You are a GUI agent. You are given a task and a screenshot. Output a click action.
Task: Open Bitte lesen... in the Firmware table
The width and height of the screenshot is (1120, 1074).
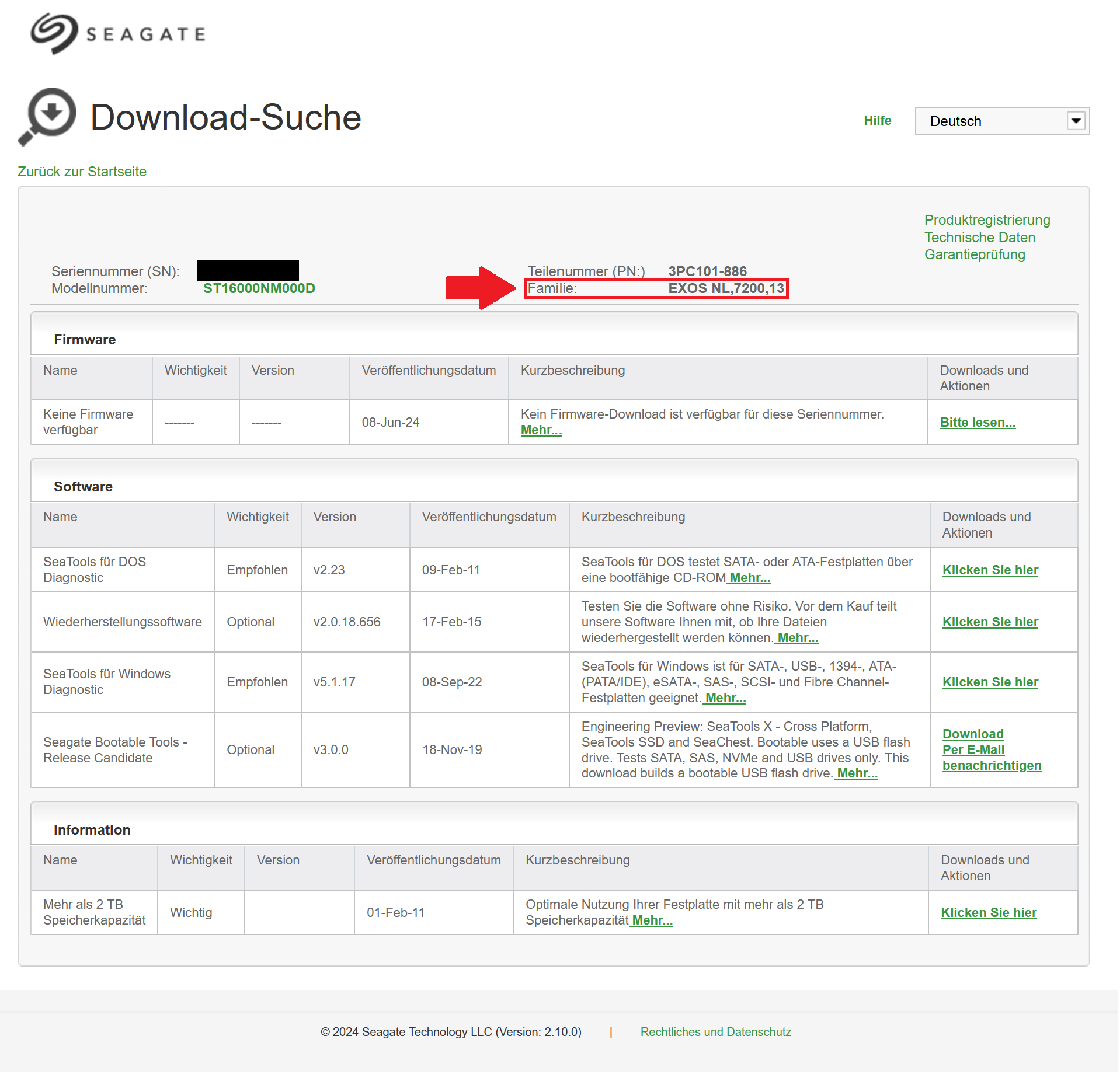pos(978,422)
